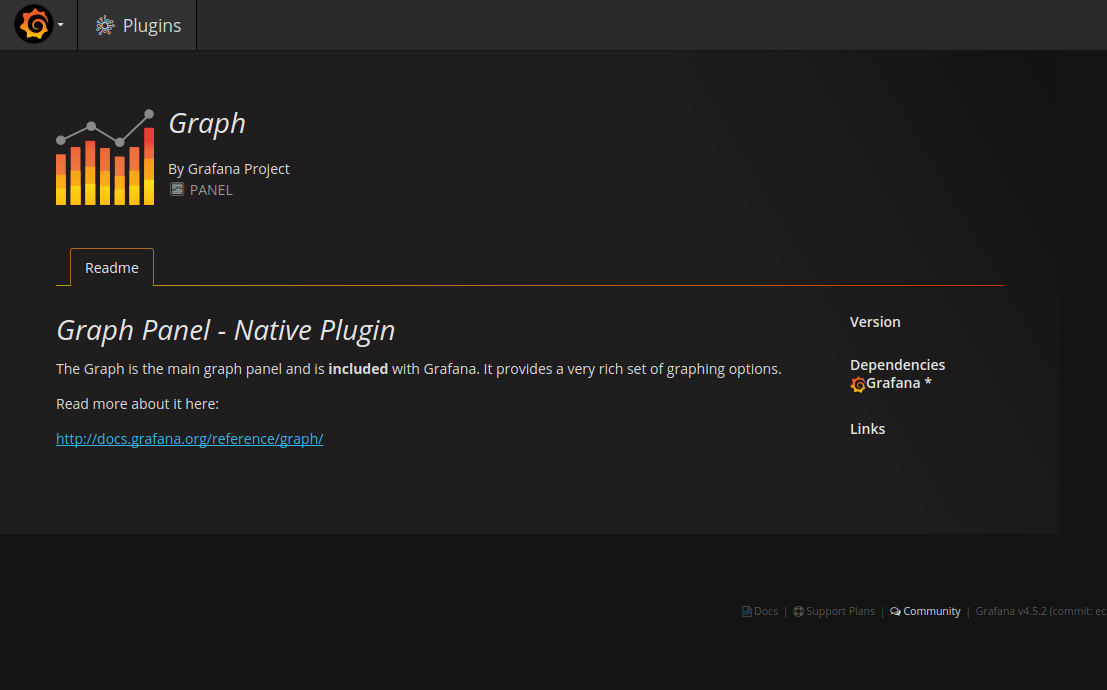
Task: Click the Graph plugin title heading
Action: [x=206, y=123]
